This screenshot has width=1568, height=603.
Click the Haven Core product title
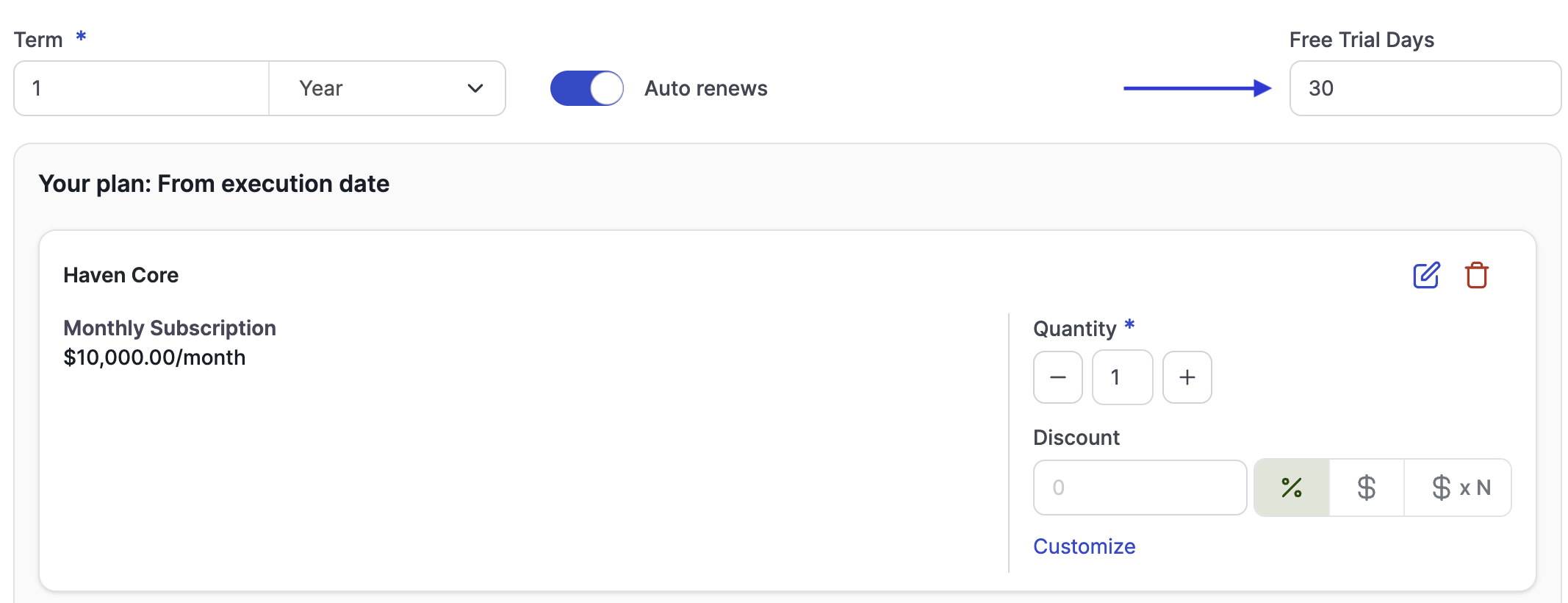point(121,275)
